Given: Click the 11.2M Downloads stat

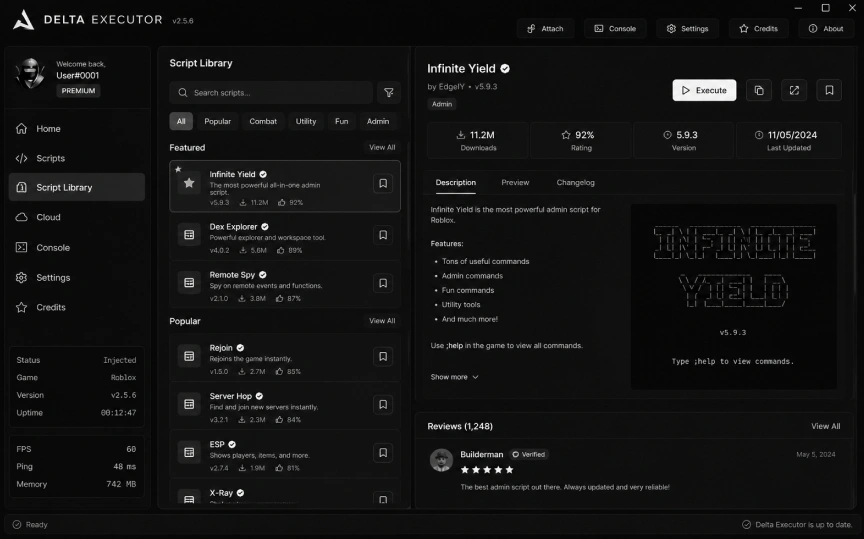Looking at the screenshot, I should [478, 140].
